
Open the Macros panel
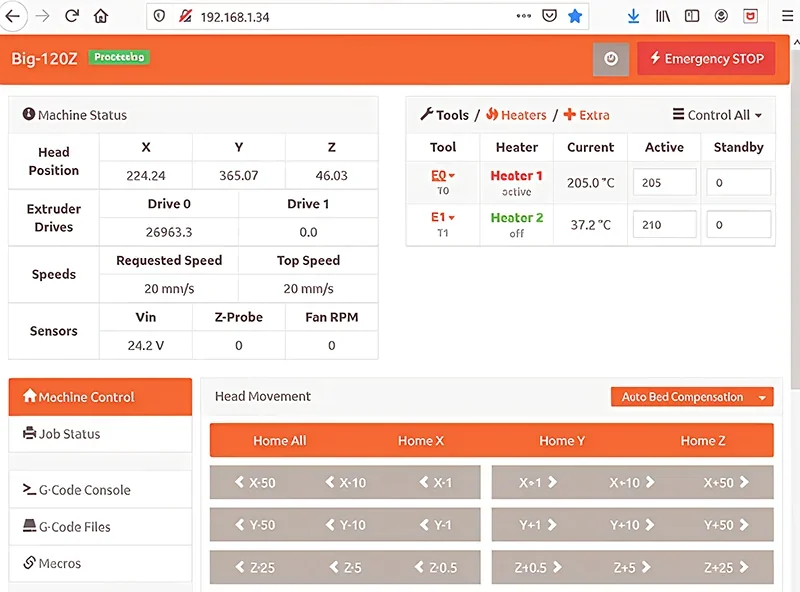(58, 563)
